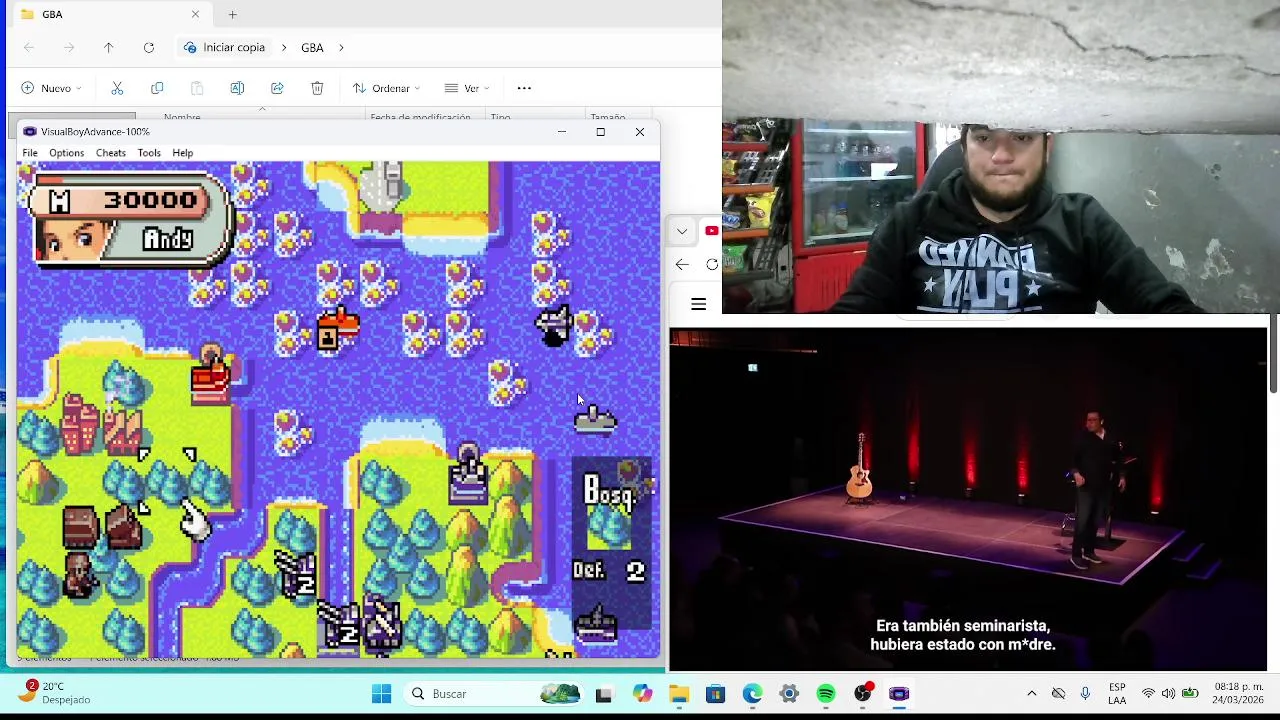Image resolution: width=1280 pixels, height=720 pixels.
Task: Expand chevron after Iniciar copia breadcrumb
Action: [x=283, y=47]
